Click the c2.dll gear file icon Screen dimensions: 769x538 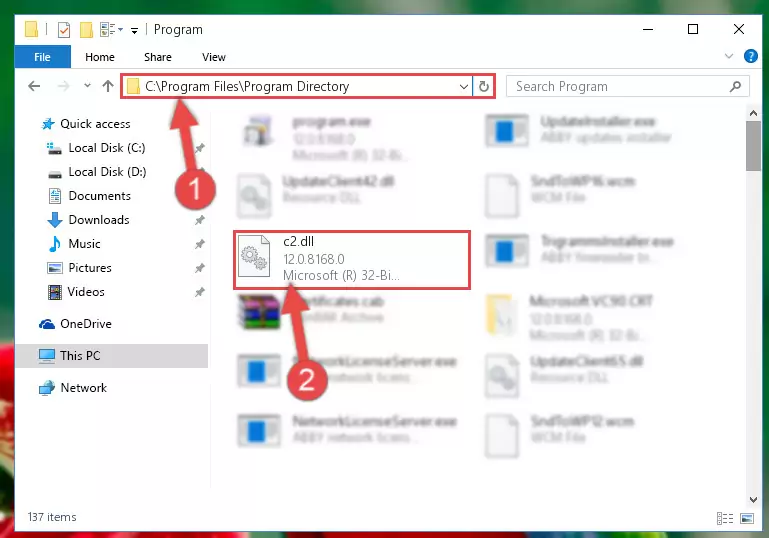coord(254,256)
